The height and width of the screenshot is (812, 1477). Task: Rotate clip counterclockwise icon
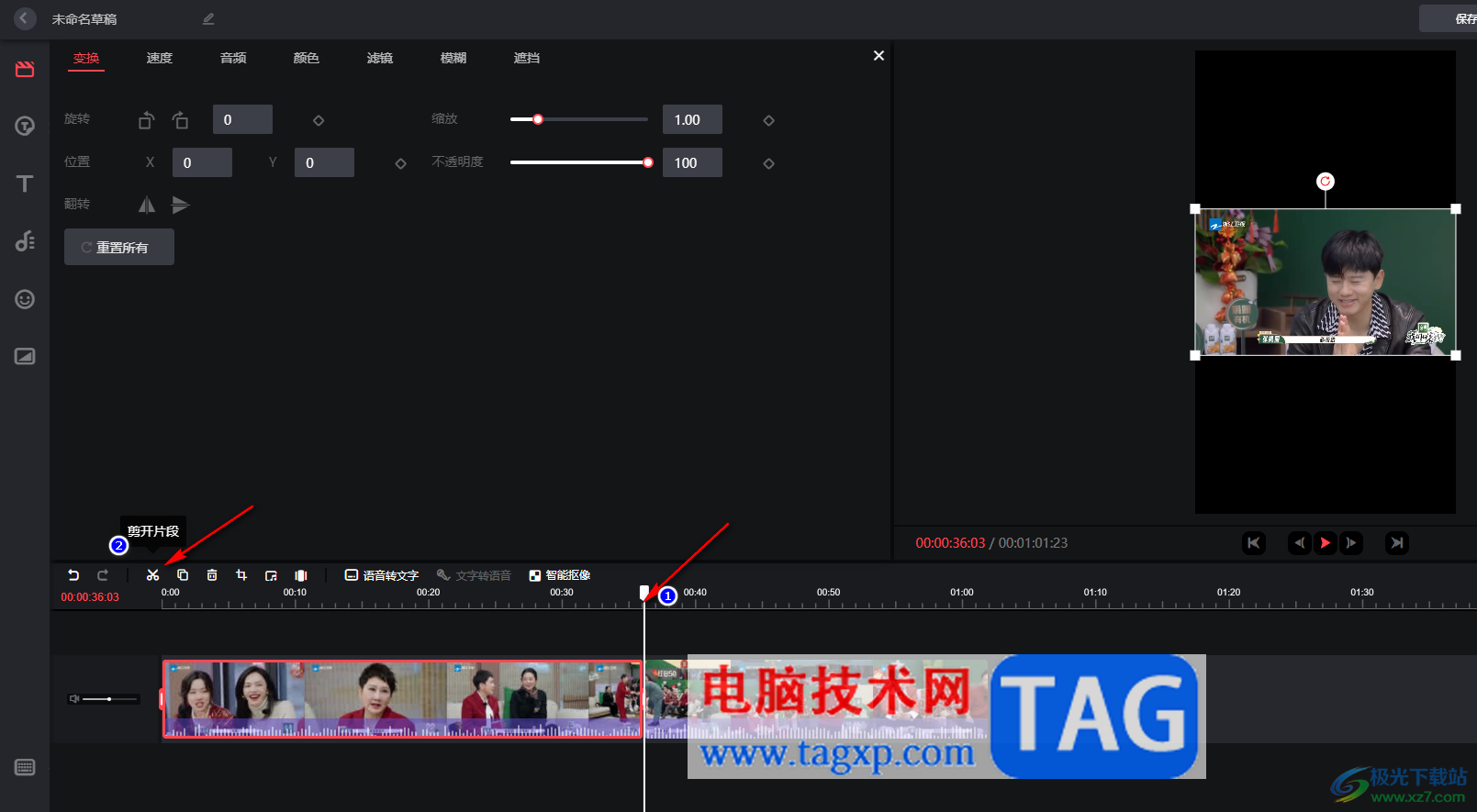click(x=147, y=120)
